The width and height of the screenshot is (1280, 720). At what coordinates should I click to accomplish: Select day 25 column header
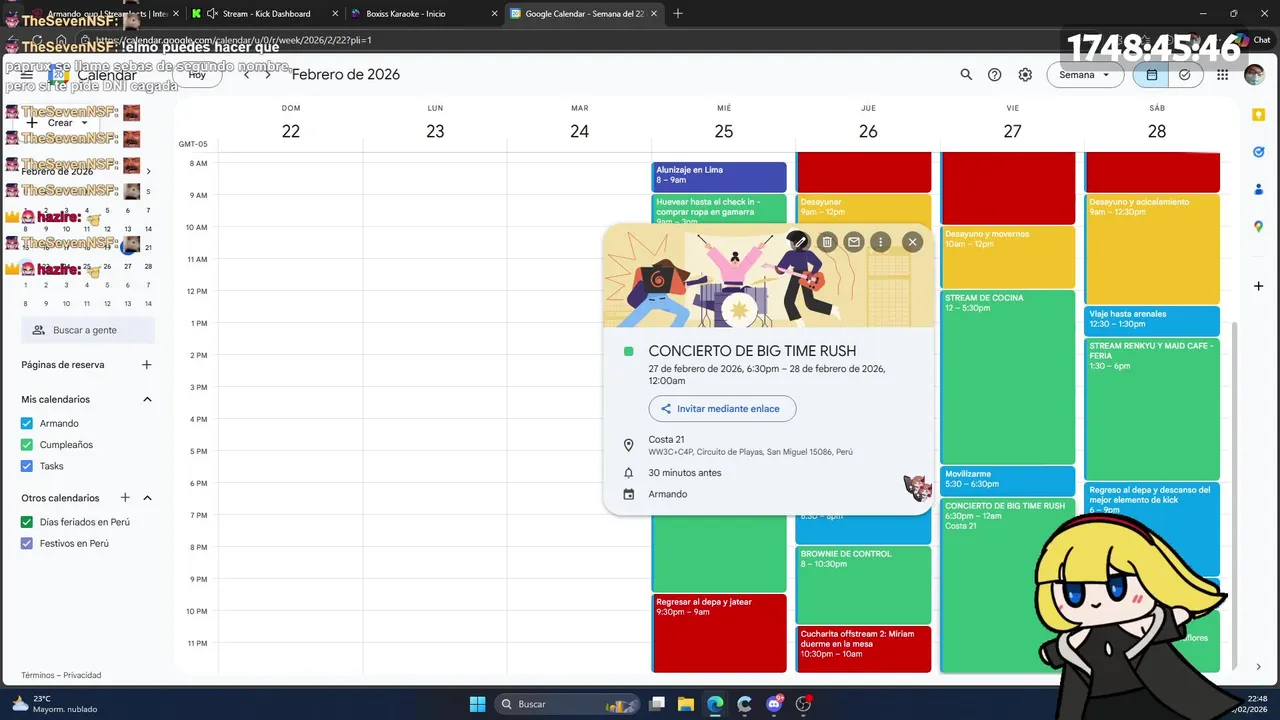tap(724, 131)
